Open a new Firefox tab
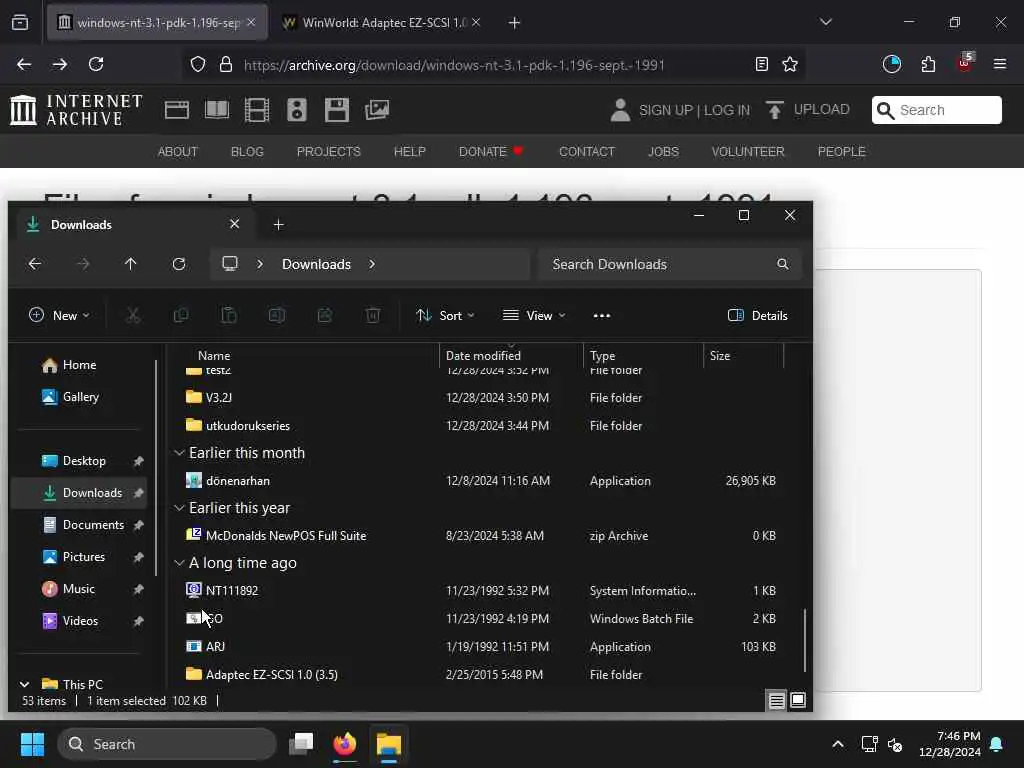 [514, 23]
